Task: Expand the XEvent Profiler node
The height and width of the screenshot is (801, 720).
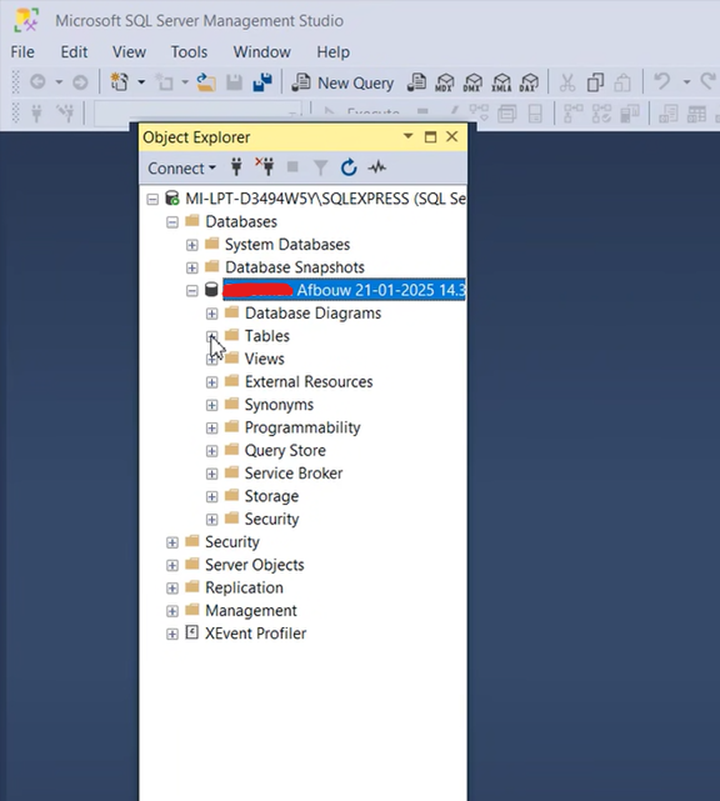Action: coord(172,634)
